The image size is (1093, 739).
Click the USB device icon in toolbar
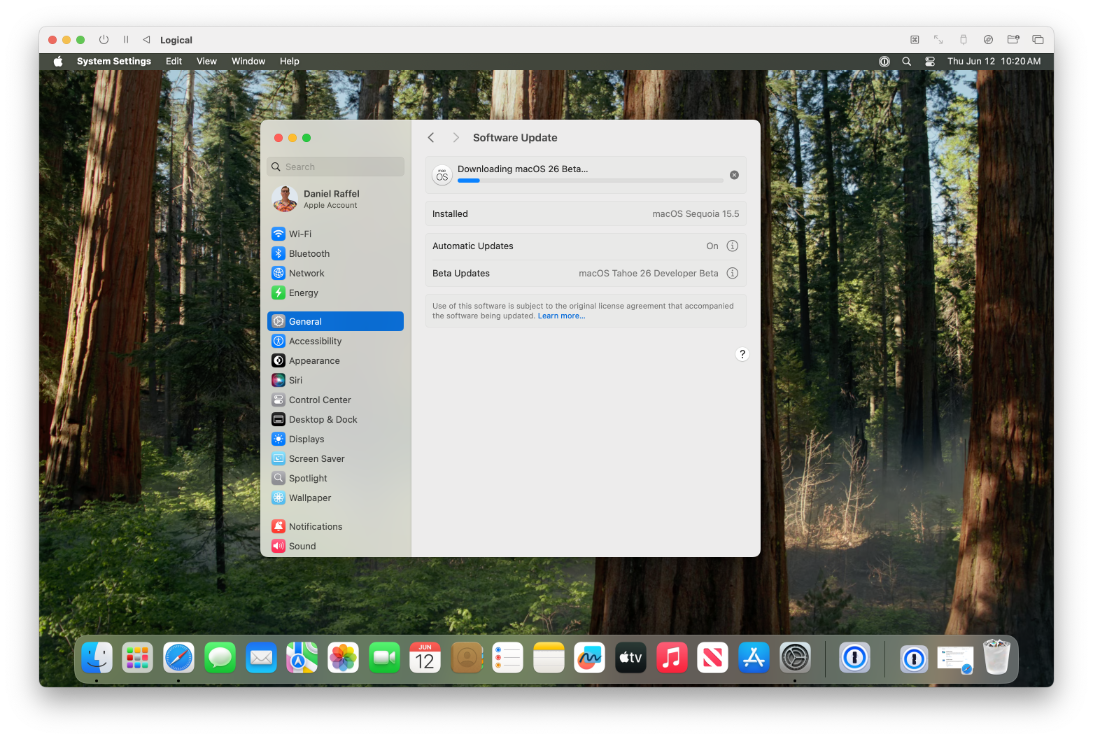(x=963, y=40)
